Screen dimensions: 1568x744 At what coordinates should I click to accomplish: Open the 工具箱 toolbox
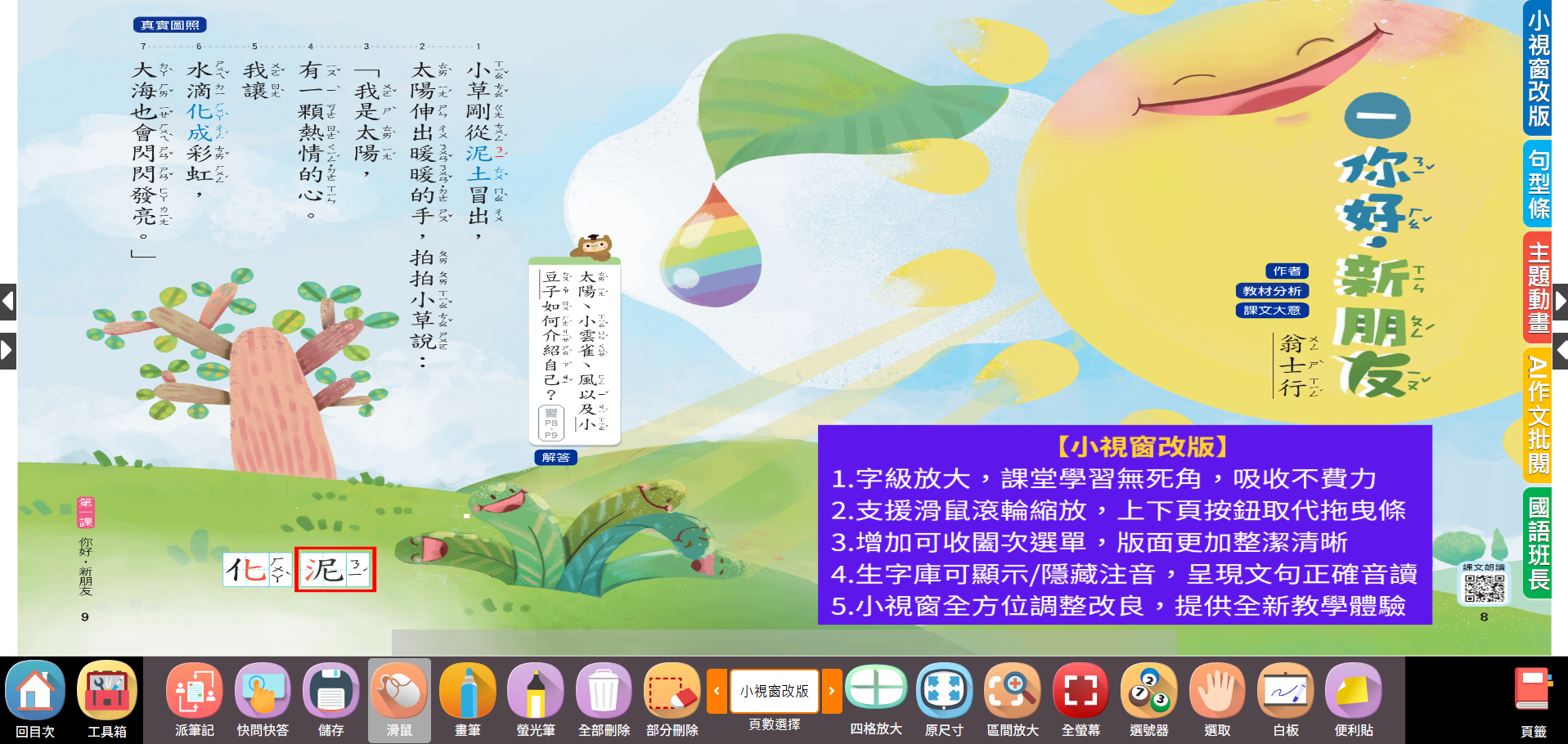tap(106, 691)
